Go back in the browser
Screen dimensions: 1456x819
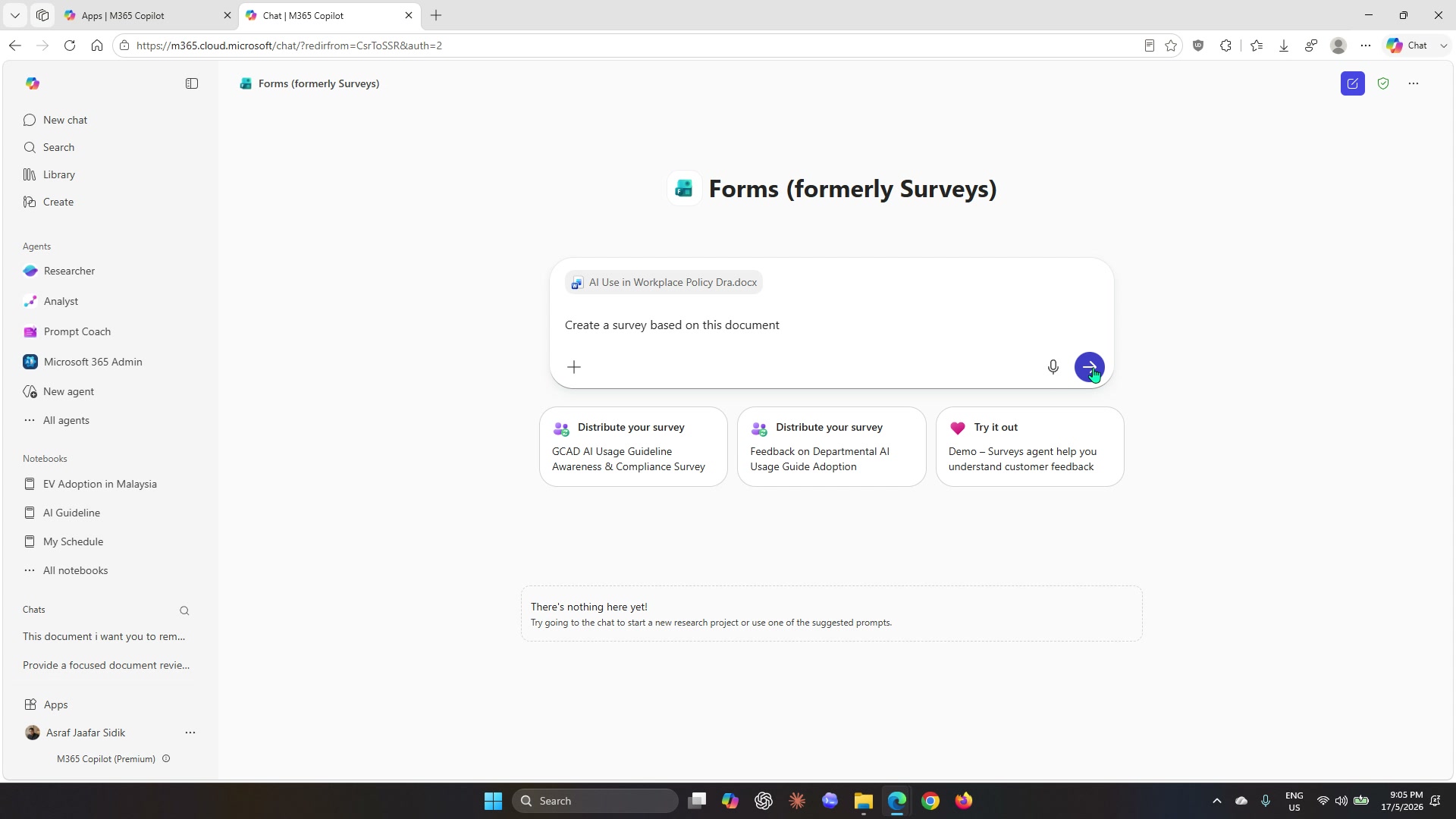pyautogui.click(x=15, y=45)
